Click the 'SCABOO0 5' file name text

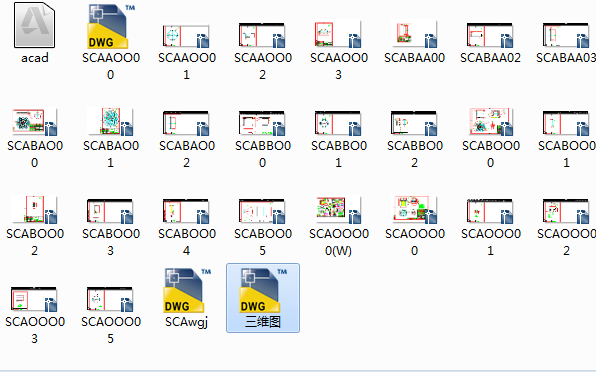263,242
